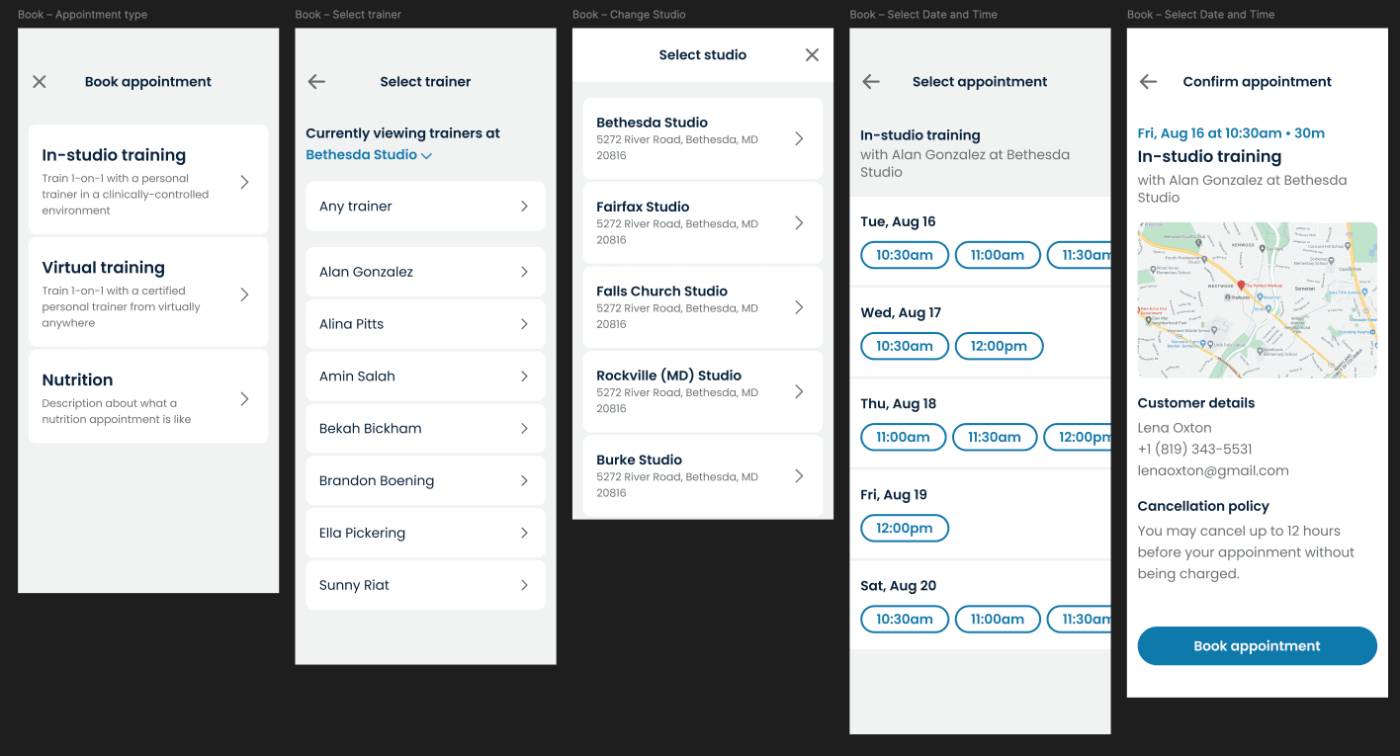Click the lenaoxton@gmail.com email text
The height and width of the screenshot is (756, 1400).
click(x=1213, y=471)
